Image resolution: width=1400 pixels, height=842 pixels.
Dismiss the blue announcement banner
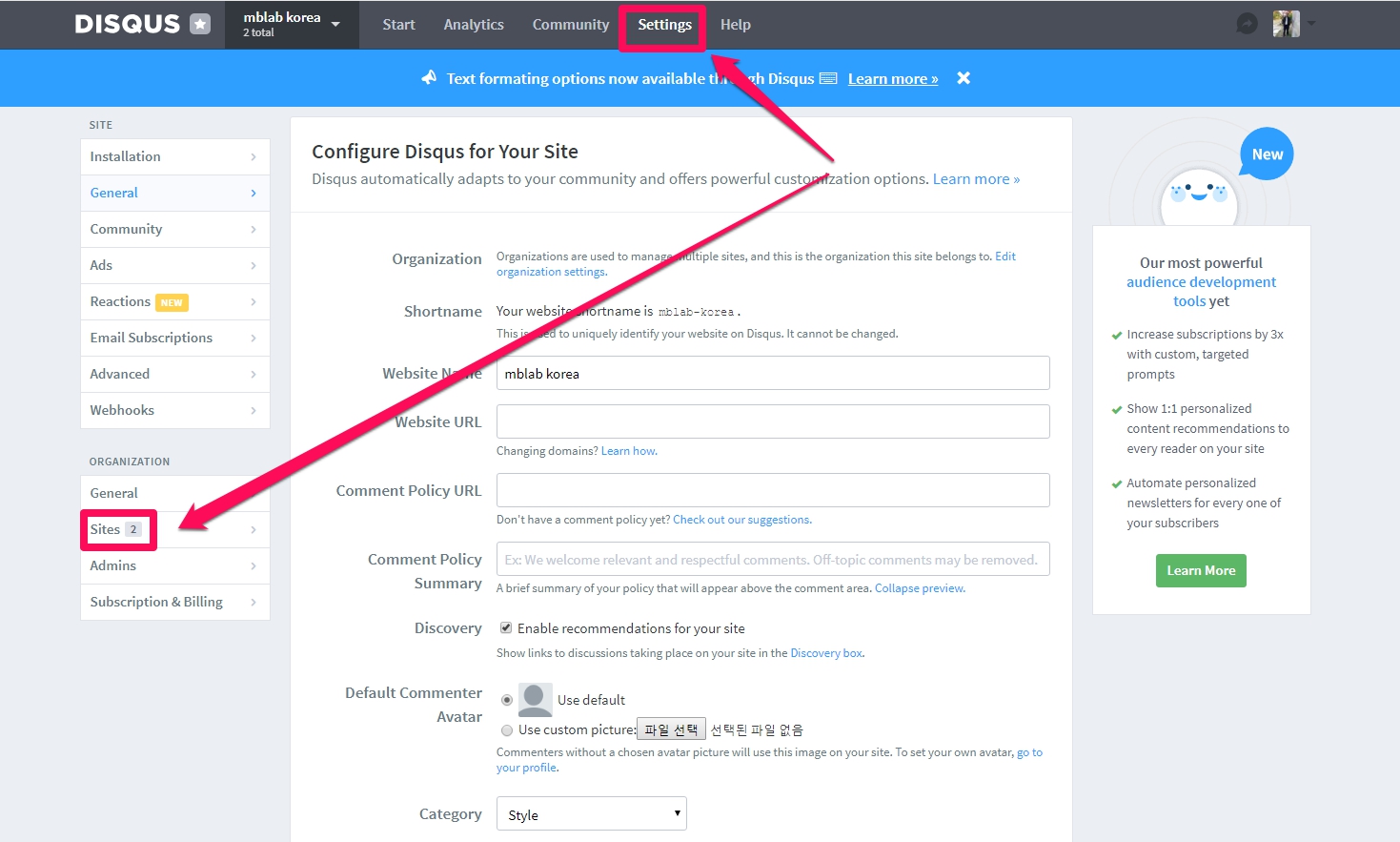point(964,78)
